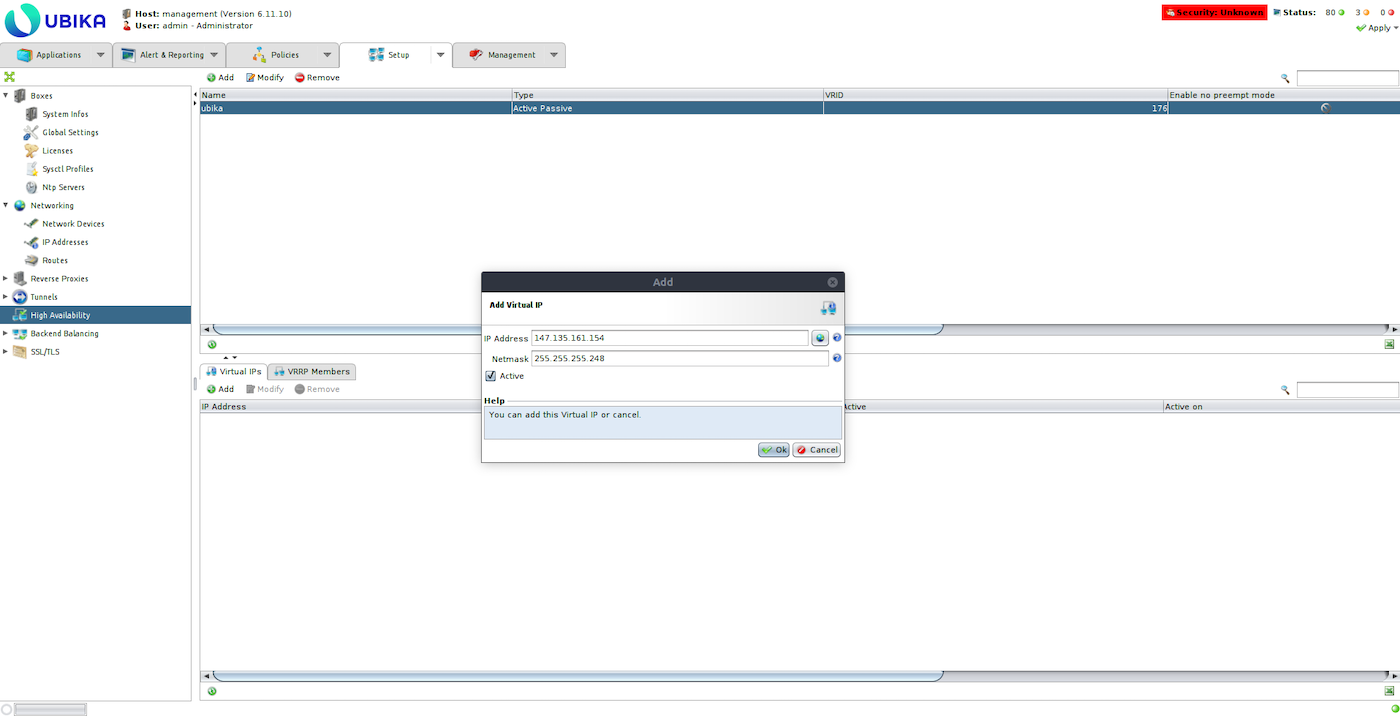
Task: Confirm the dialog with Ok button
Action: [774, 450]
